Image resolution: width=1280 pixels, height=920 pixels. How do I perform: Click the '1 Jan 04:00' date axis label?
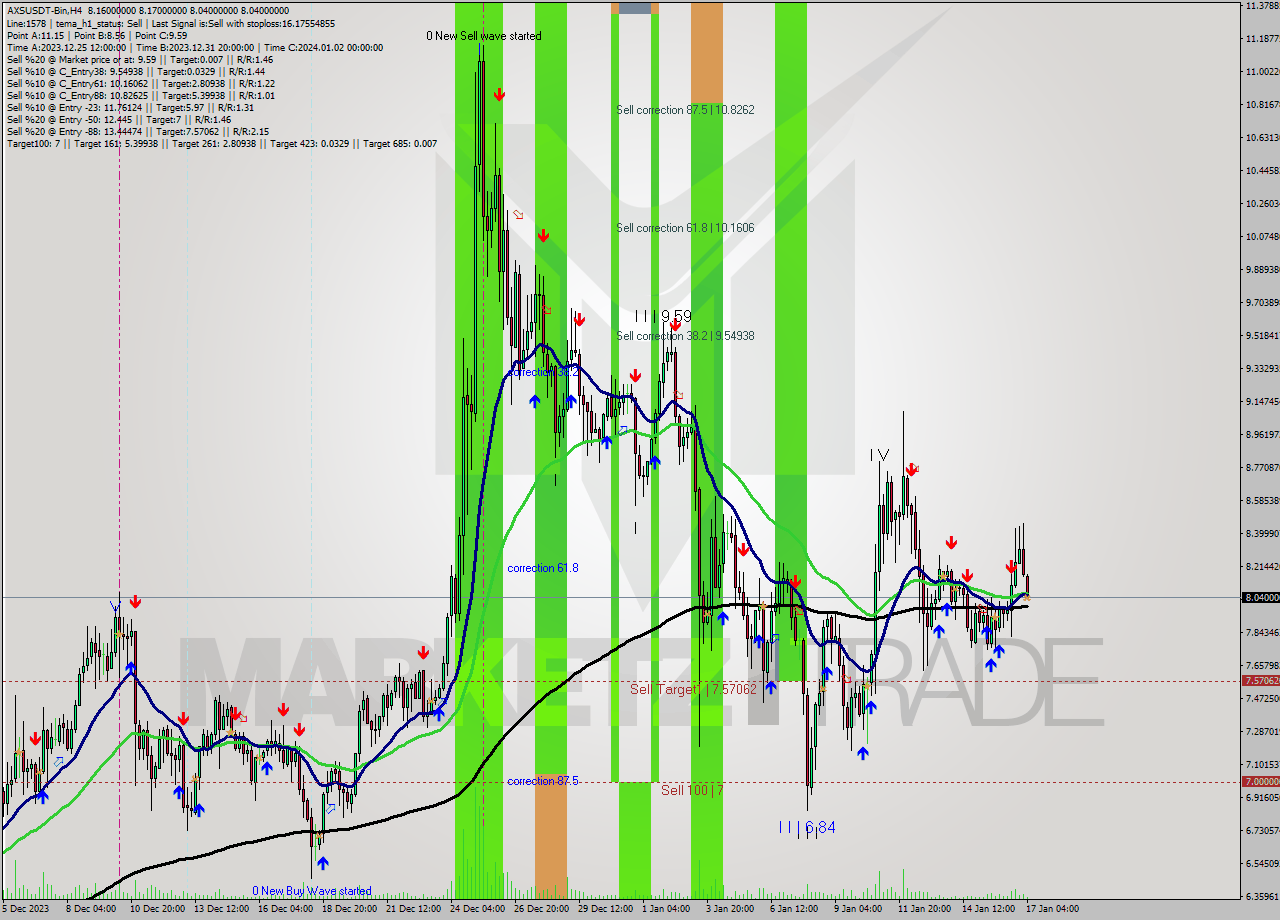click(x=666, y=909)
